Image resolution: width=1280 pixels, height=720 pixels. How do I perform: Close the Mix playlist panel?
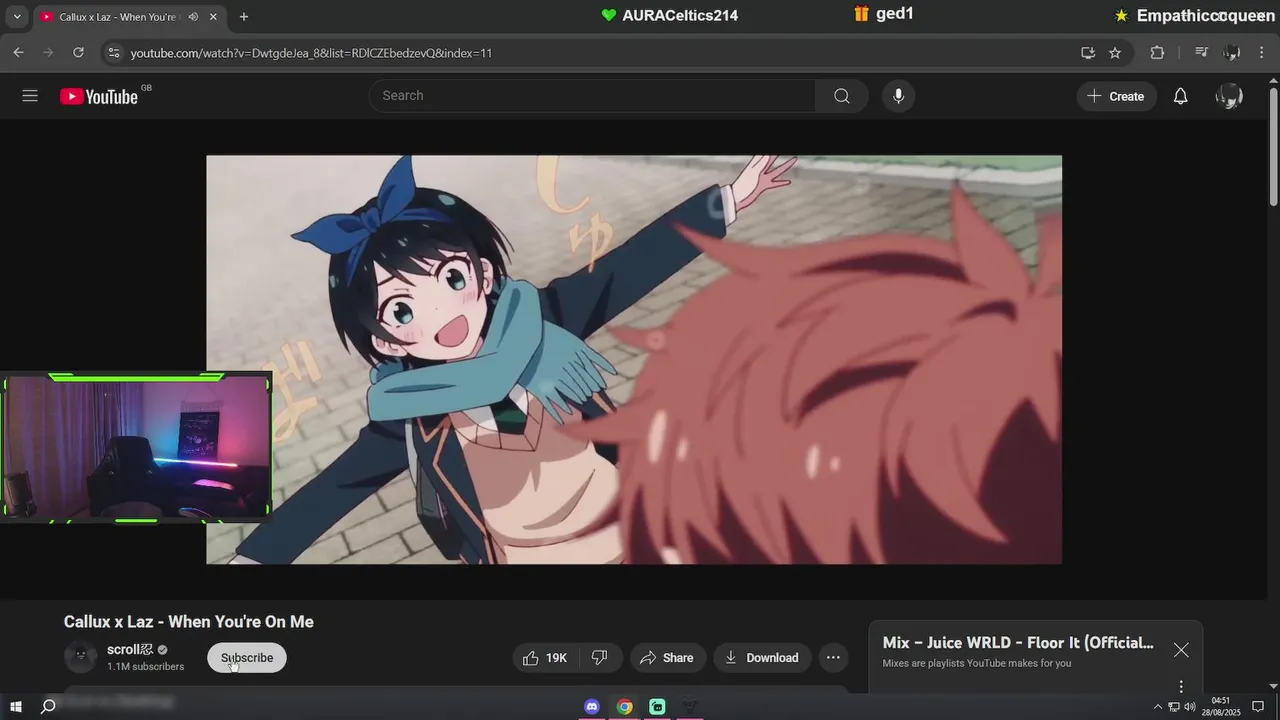point(1181,650)
